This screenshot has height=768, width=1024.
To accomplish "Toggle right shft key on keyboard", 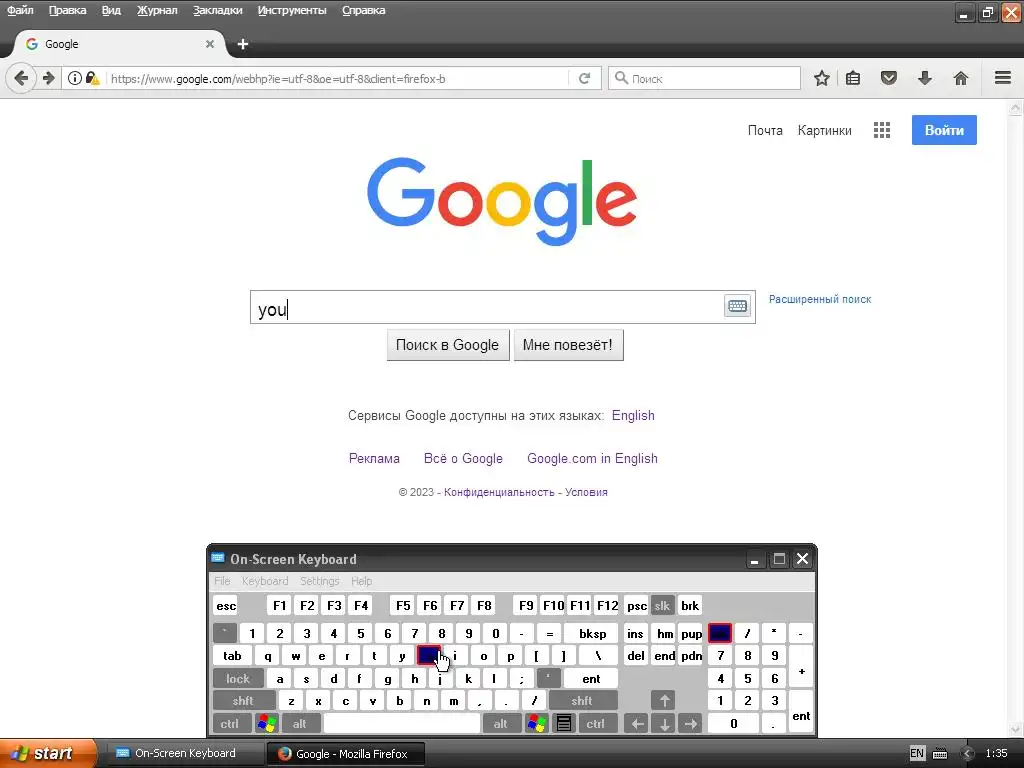I will [582, 701].
